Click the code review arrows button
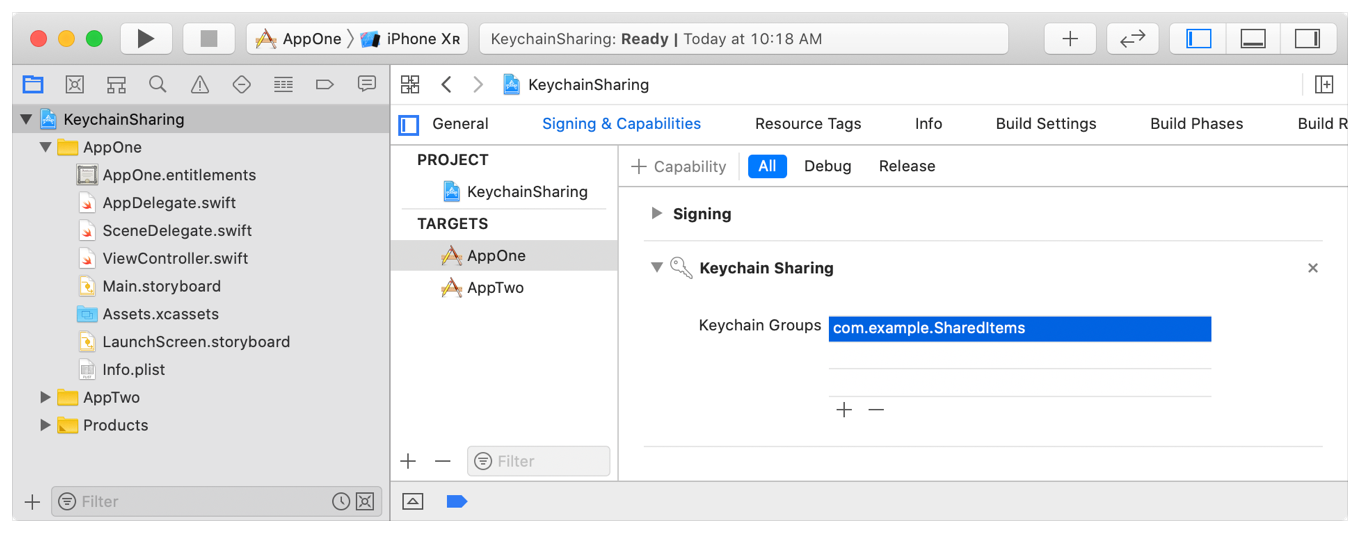This screenshot has width=1360, height=533. point(1132,39)
